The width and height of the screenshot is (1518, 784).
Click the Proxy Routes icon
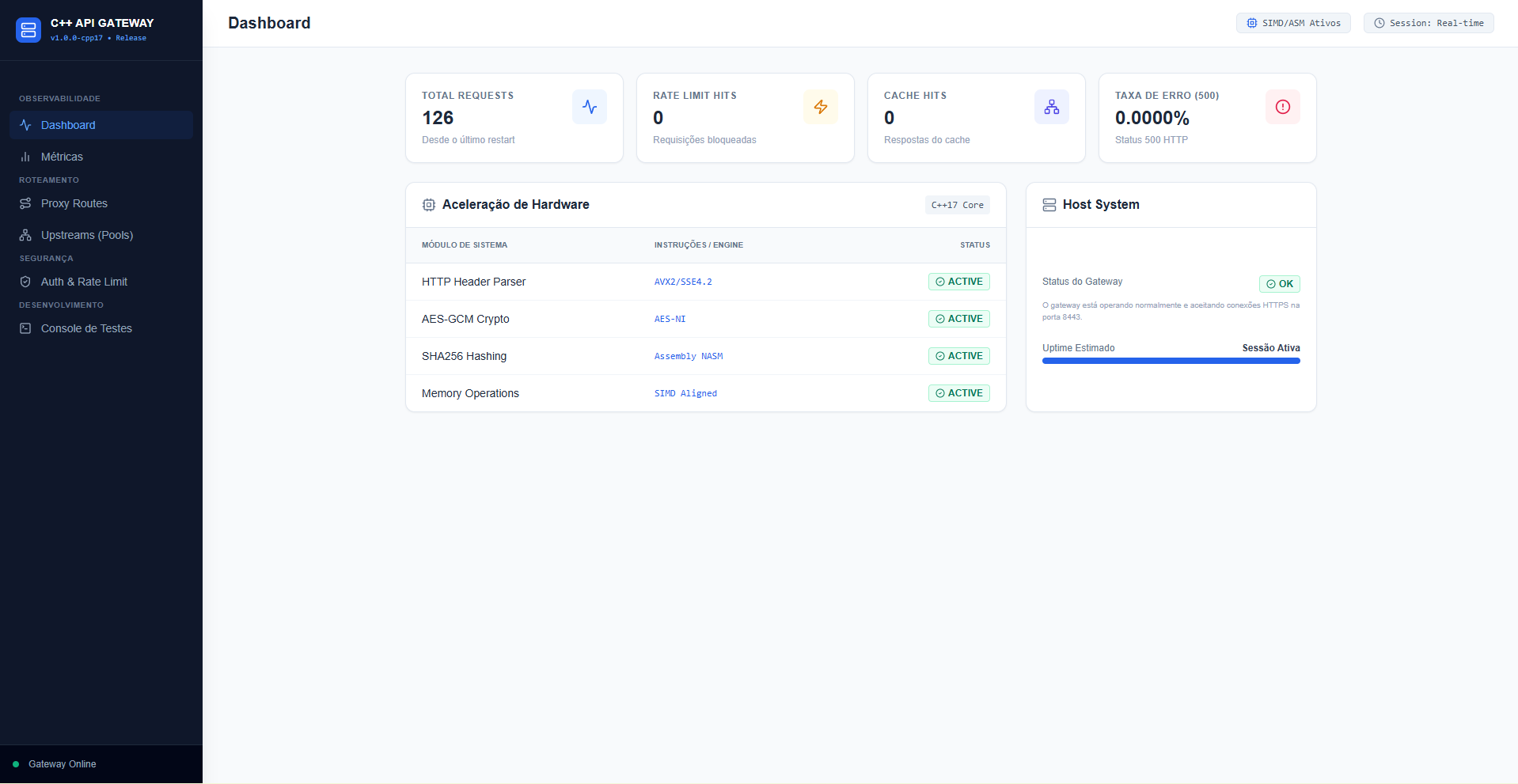tap(25, 203)
